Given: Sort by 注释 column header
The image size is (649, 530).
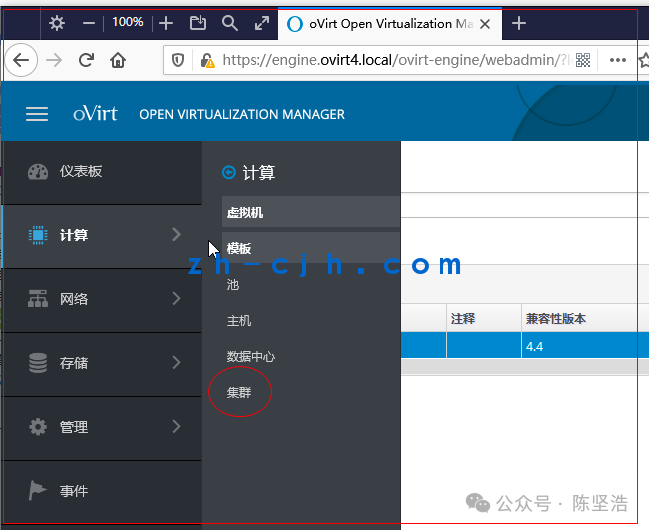Looking at the screenshot, I should (483, 318).
